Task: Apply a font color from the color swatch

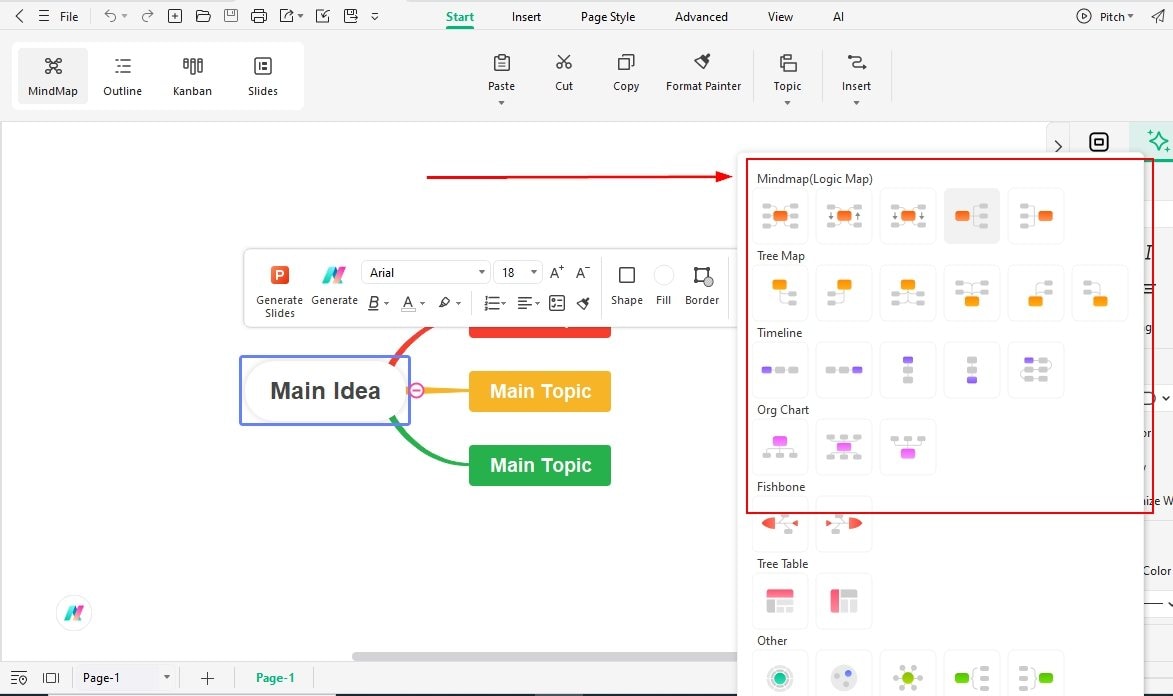Action: point(408,303)
